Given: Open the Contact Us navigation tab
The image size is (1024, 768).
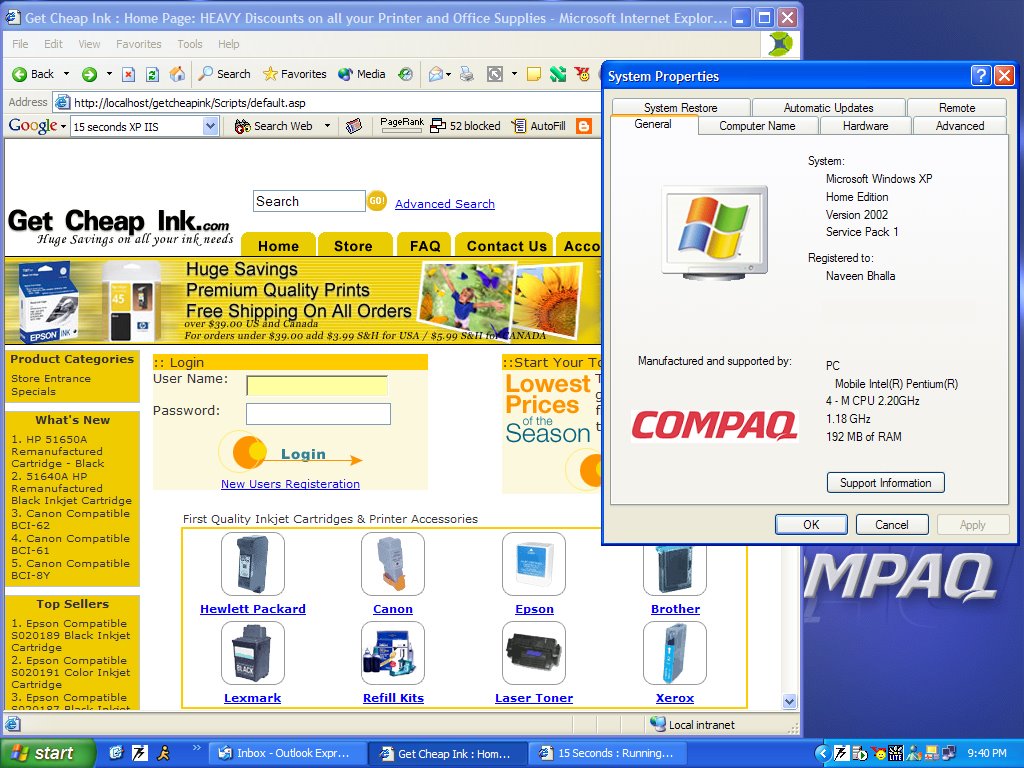Looking at the screenshot, I should click(506, 246).
